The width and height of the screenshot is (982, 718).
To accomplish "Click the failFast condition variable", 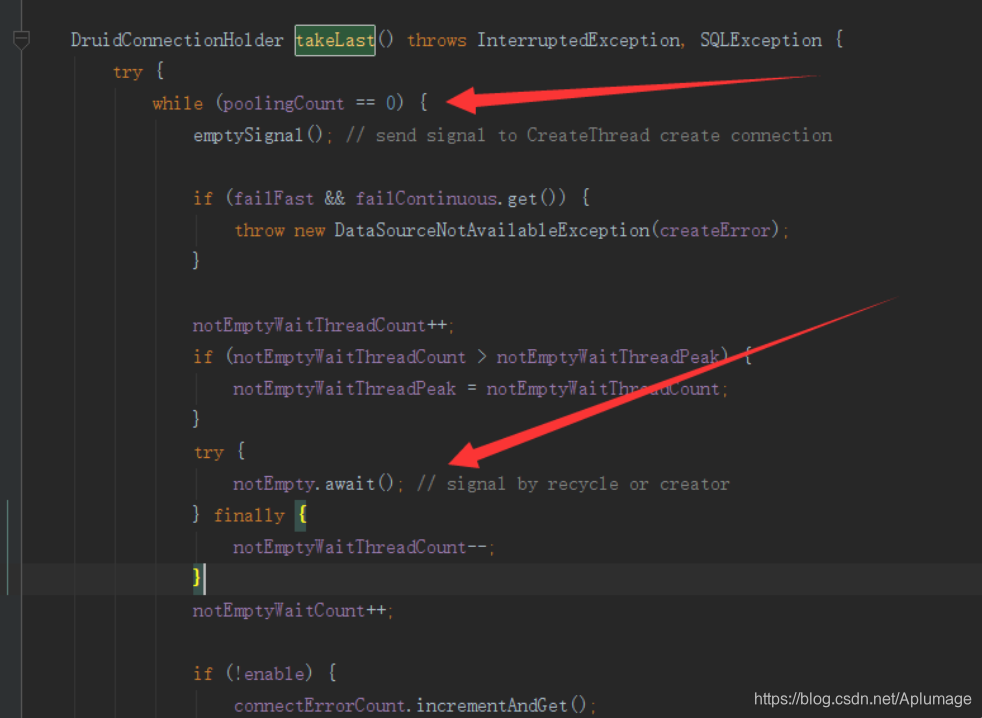I will [274, 199].
